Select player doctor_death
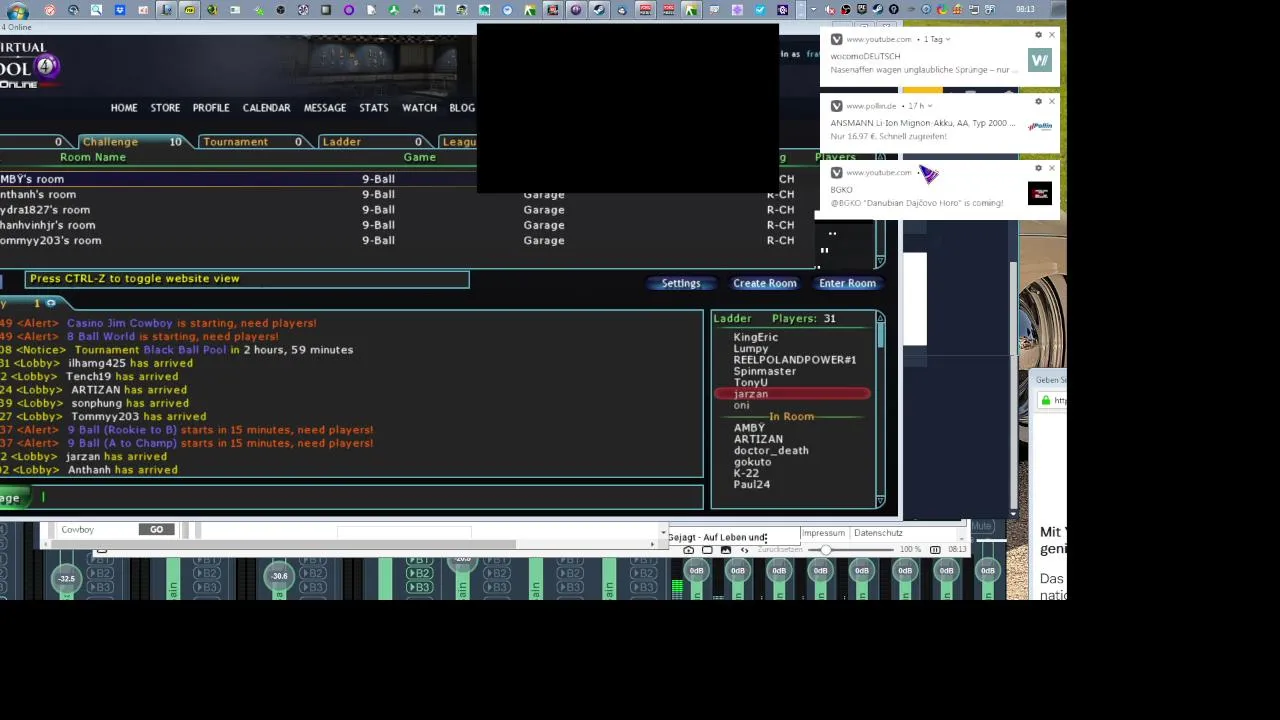The height and width of the screenshot is (720, 1280). click(771, 450)
